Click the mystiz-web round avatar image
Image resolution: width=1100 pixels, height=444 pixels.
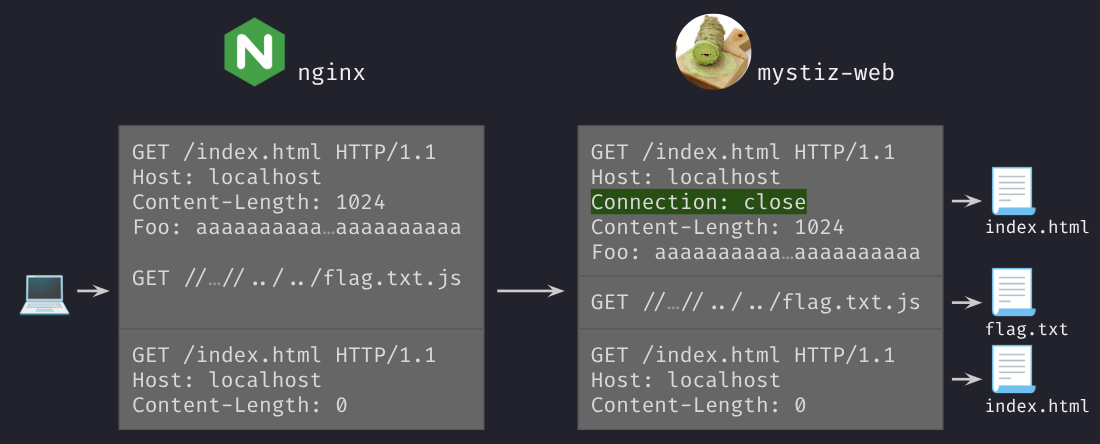click(x=713, y=52)
